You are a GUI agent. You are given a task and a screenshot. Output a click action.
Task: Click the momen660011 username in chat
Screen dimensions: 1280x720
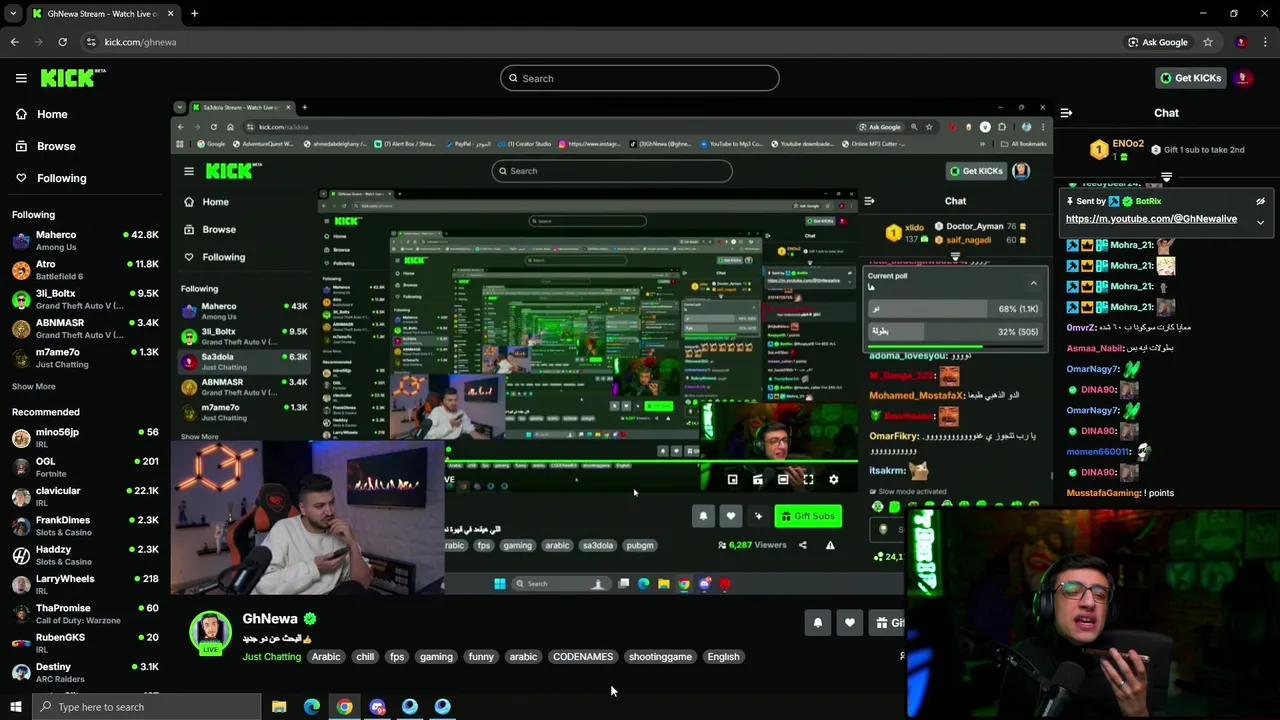pos(1098,452)
